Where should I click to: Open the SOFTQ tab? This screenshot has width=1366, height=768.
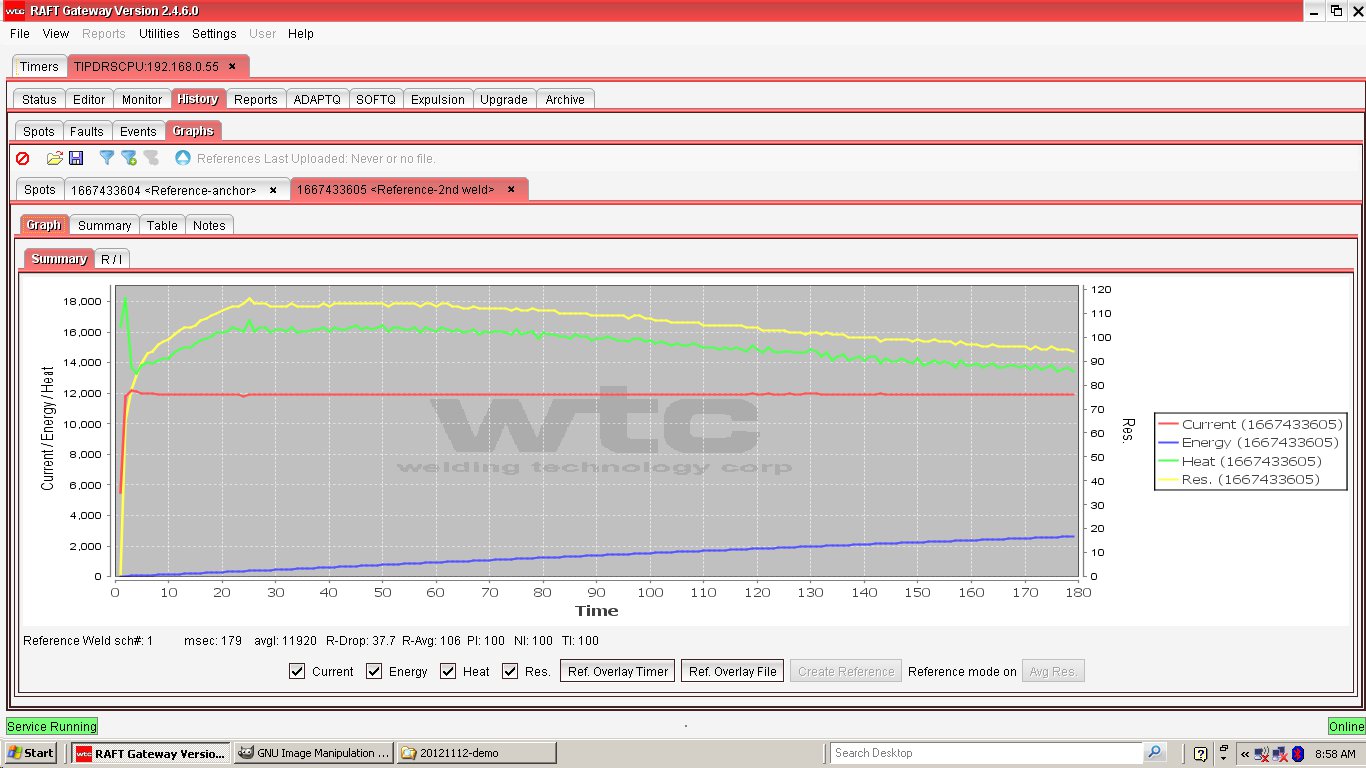(376, 99)
